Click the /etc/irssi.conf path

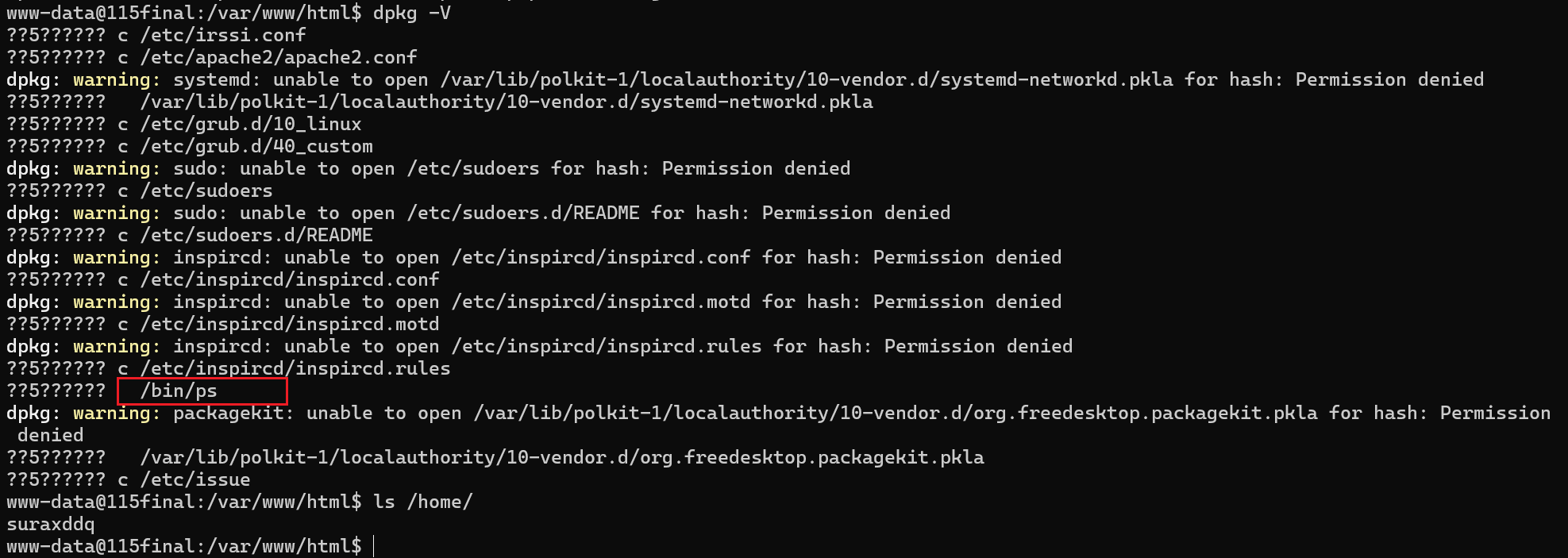point(222,36)
